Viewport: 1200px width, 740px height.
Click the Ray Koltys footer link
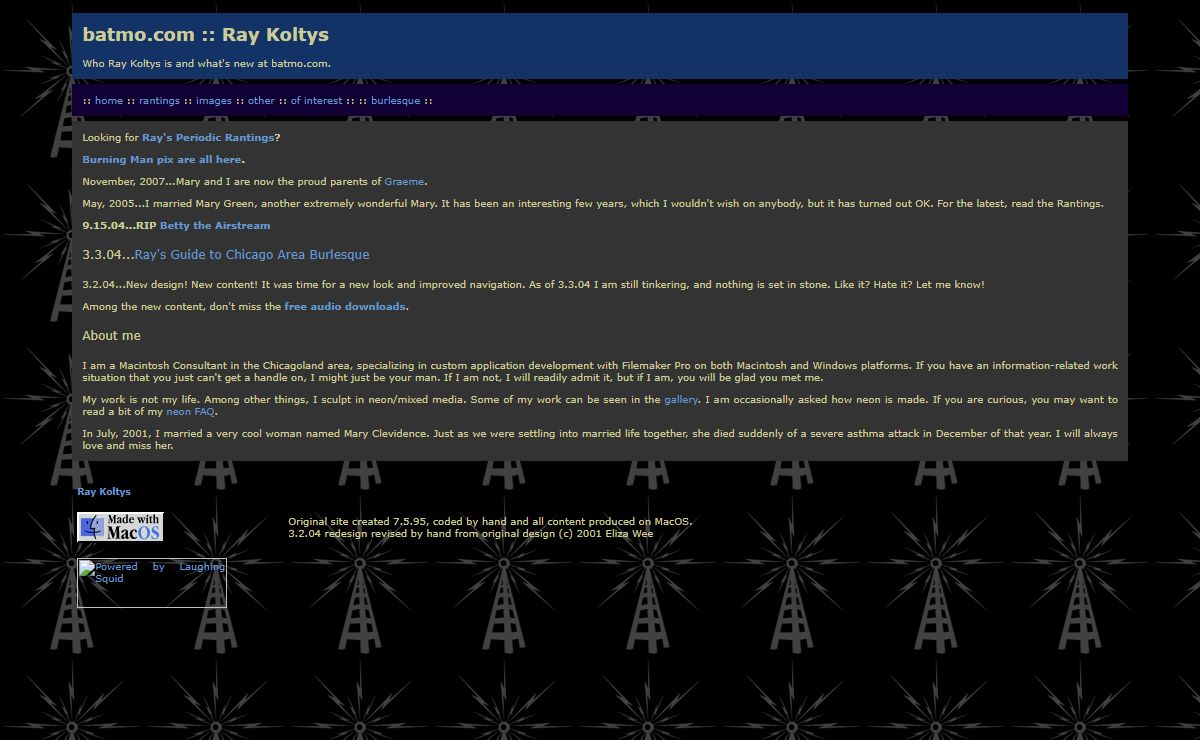[104, 492]
